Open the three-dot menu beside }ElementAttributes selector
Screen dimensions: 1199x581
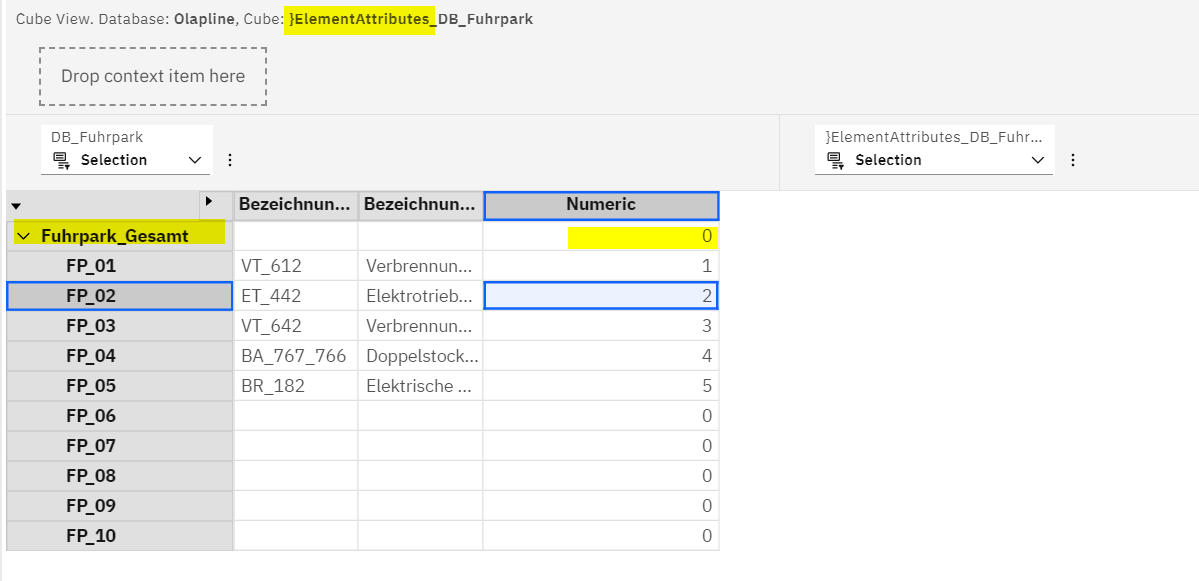point(1073,160)
